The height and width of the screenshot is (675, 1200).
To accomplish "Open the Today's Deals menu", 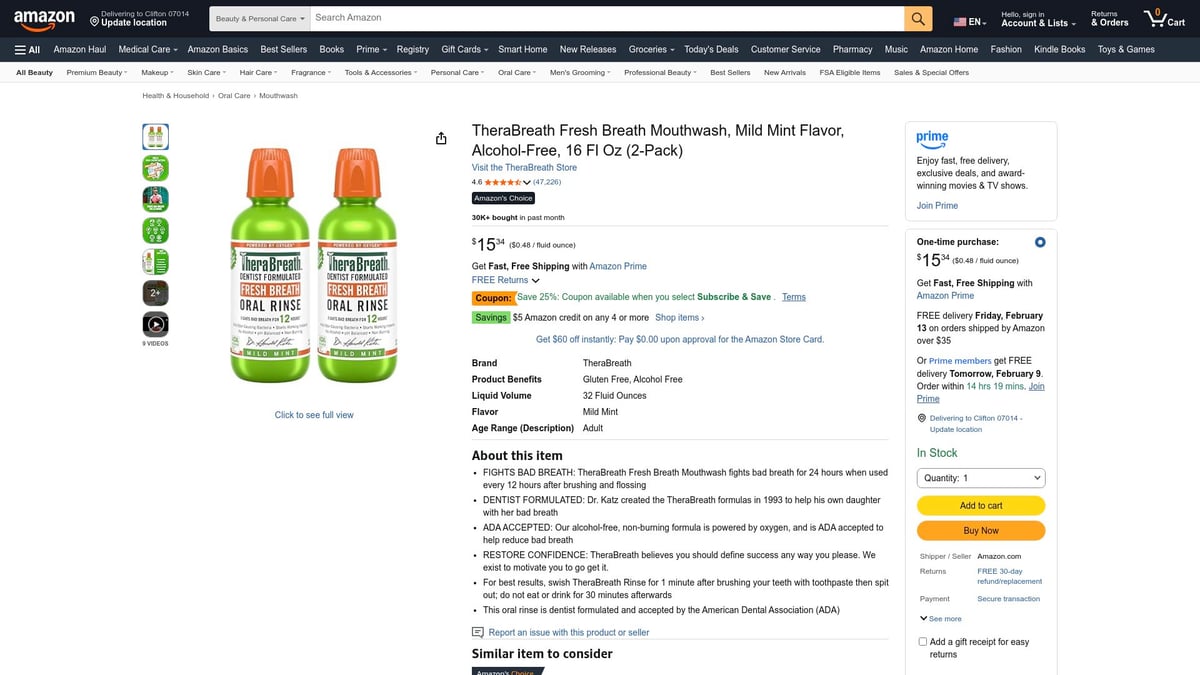I will tap(711, 48).
